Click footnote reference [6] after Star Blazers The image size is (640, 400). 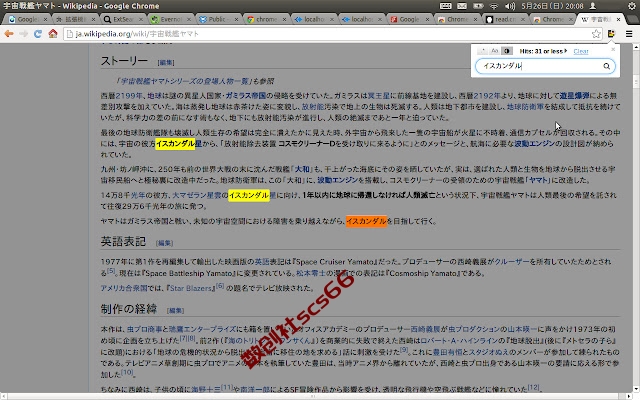coord(220,286)
